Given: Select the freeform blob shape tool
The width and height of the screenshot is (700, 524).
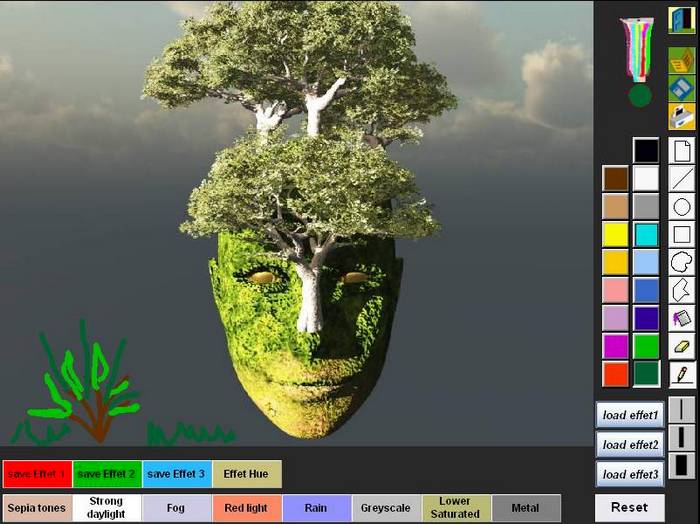Looking at the screenshot, I should tap(682, 262).
